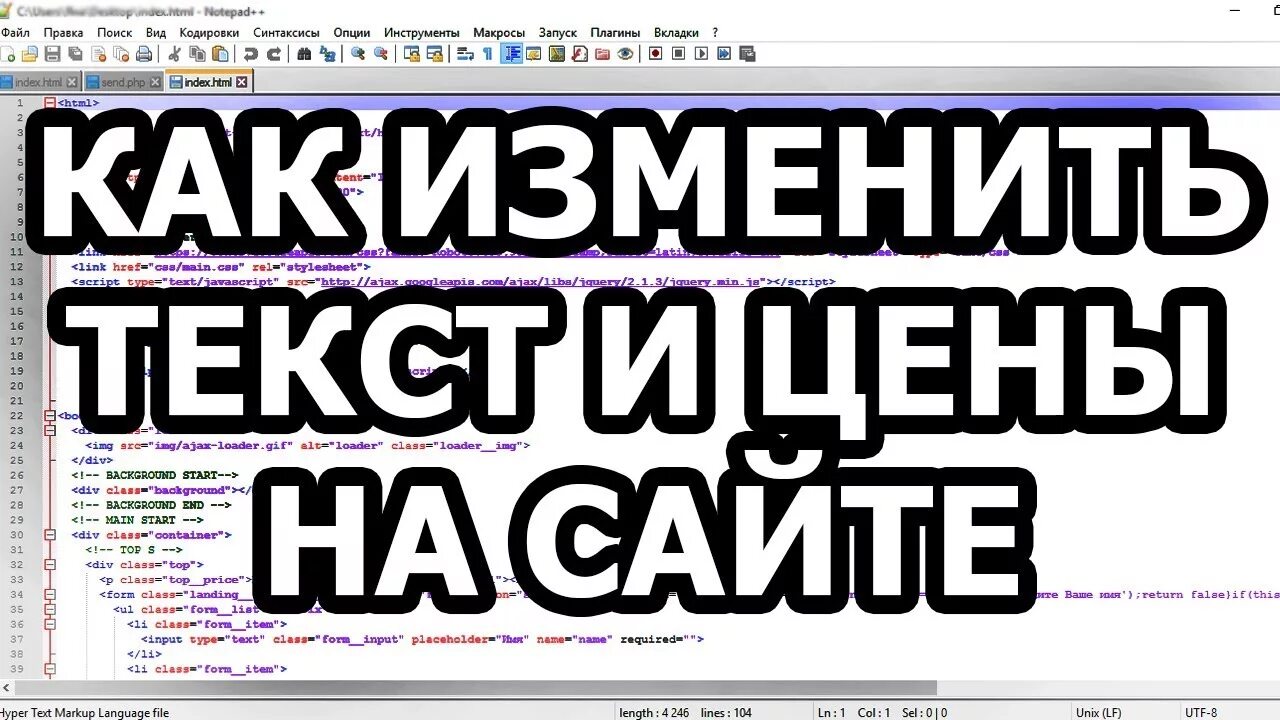This screenshot has width=1280, height=720.
Task: Collapse the ul fold on line 35
Action: pyautogui.click(x=50, y=608)
